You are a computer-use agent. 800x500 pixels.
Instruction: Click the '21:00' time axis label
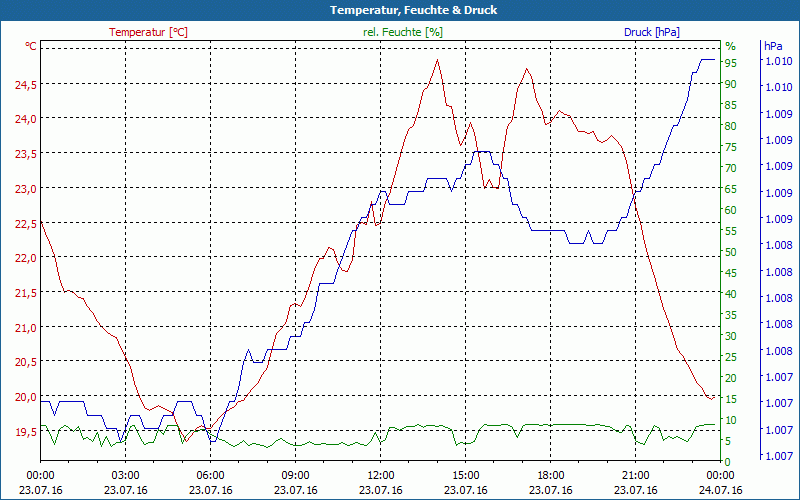(635, 476)
